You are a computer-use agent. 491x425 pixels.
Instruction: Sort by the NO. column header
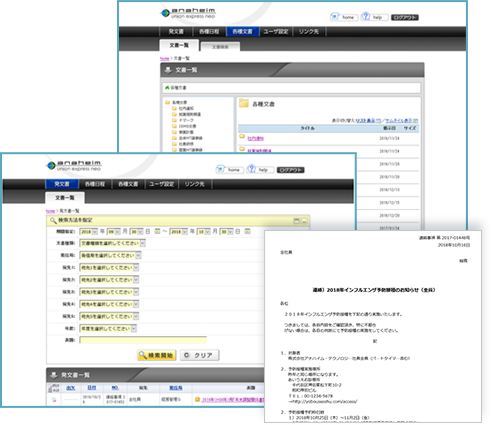tap(115, 388)
